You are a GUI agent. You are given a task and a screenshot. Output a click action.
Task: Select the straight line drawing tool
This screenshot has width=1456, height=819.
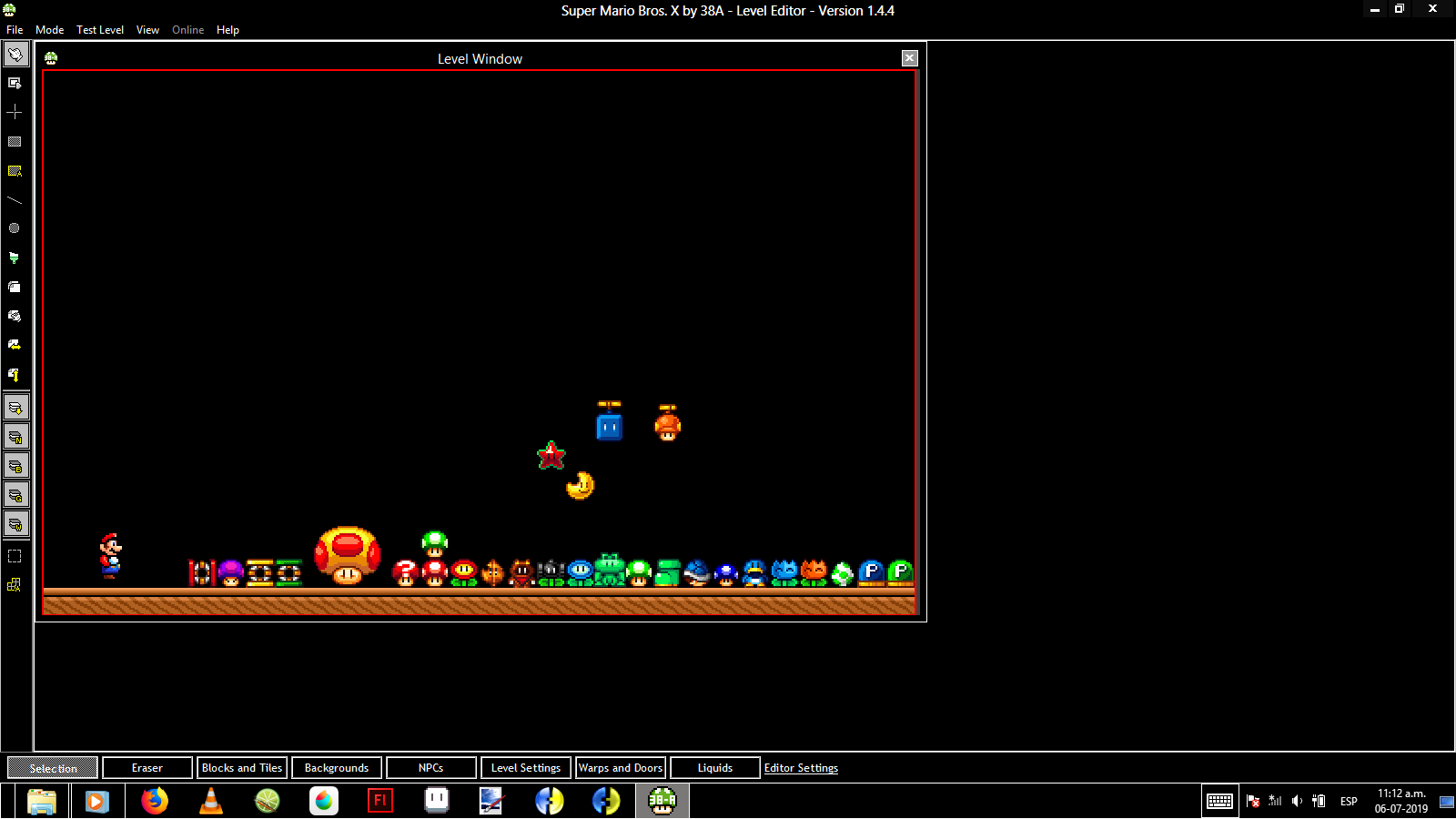15,199
